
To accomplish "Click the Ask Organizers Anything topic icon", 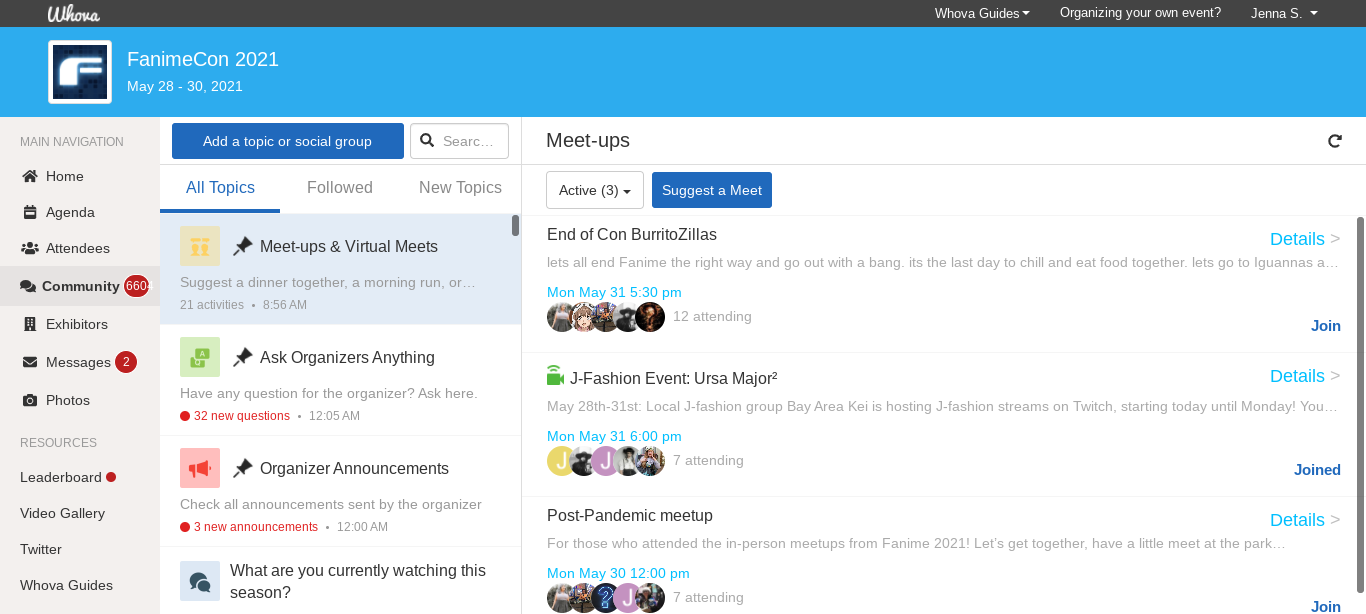I will point(200,357).
